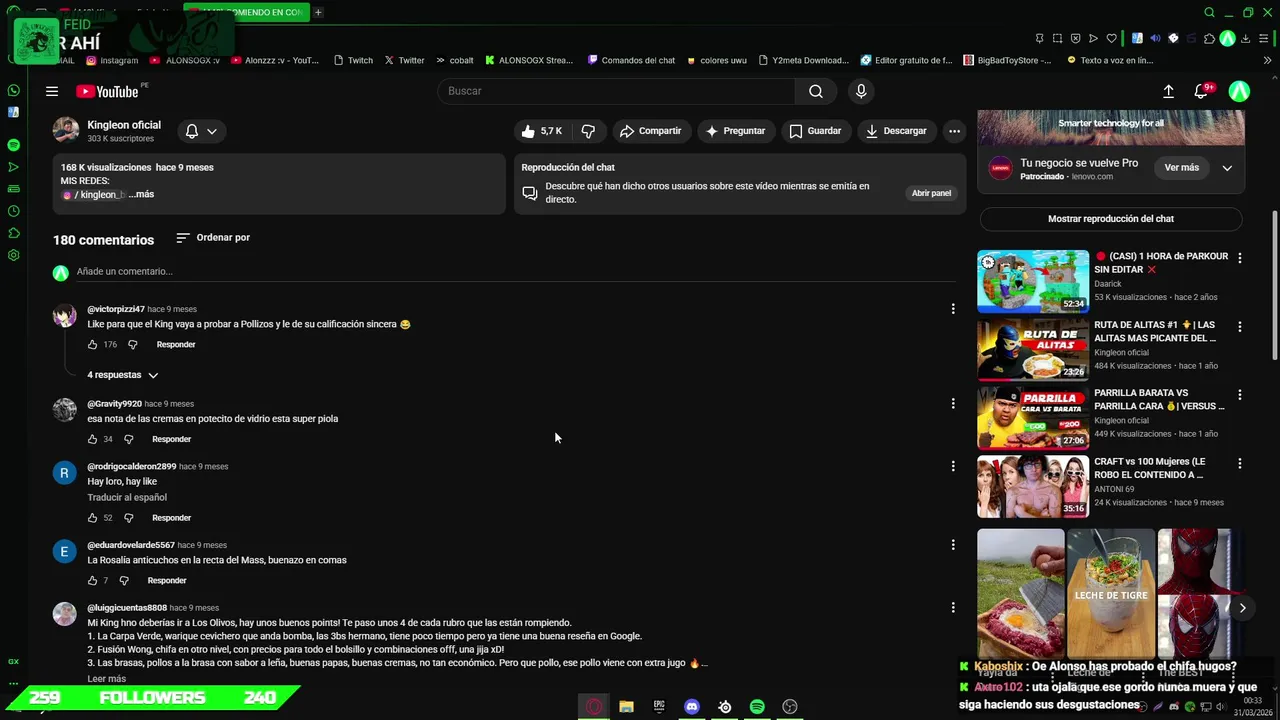
Task: Open the Twitter bookmark
Action: [x=404, y=60]
